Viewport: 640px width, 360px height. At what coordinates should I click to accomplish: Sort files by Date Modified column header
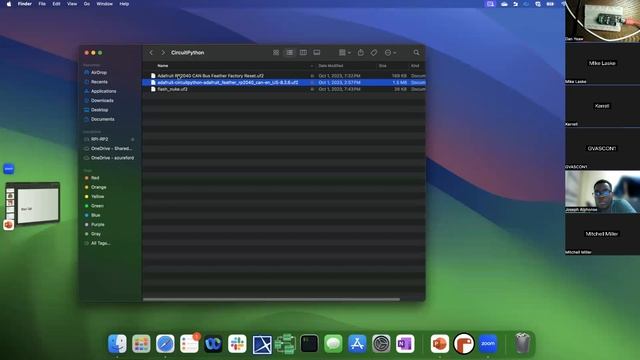click(331, 66)
